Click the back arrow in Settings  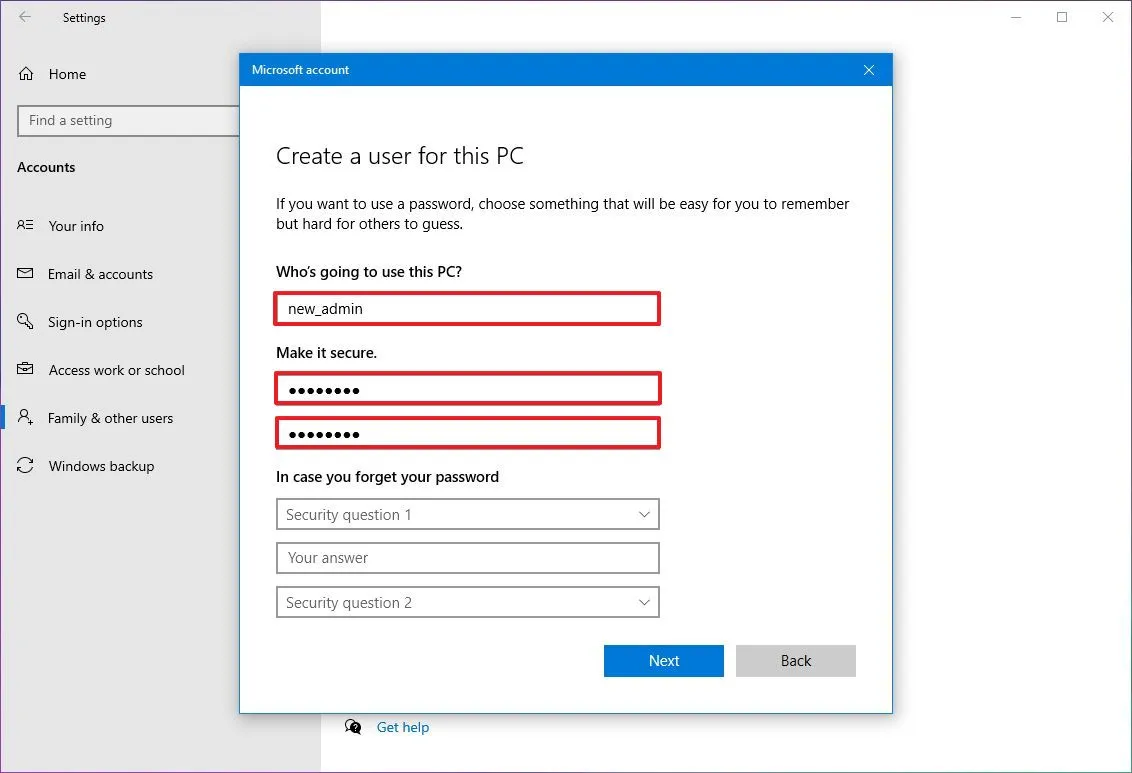pyautogui.click(x=24, y=17)
